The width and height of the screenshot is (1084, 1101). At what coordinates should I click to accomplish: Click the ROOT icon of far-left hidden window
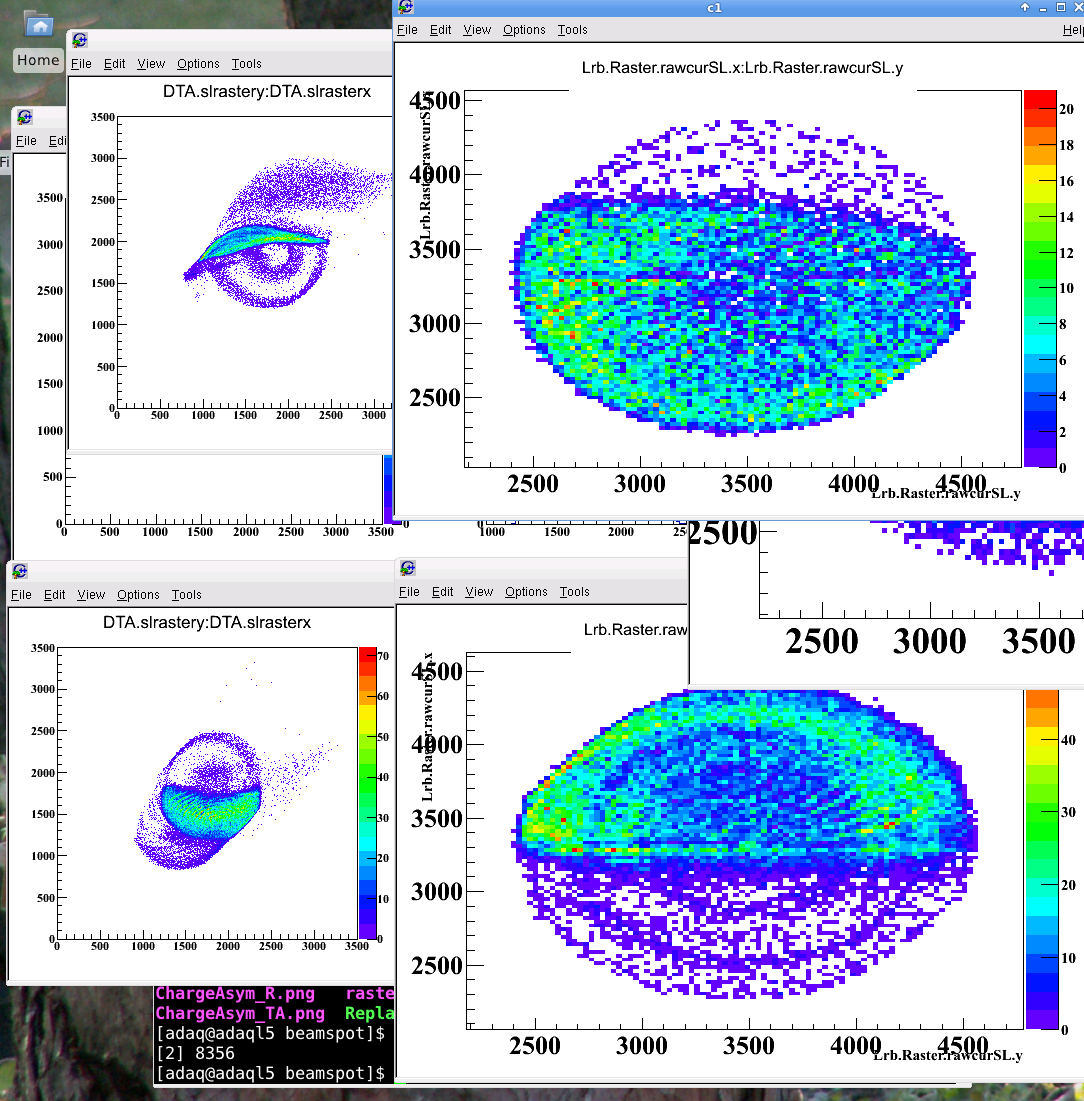point(25,117)
